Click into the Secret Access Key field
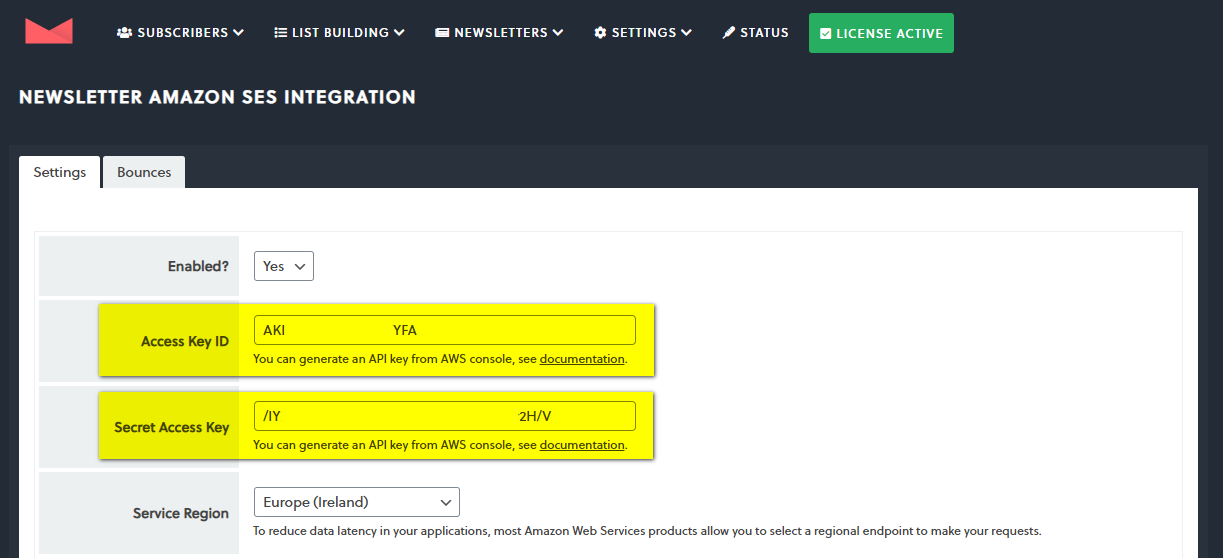Viewport: 1223px width, 558px height. [x=445, y=416]
